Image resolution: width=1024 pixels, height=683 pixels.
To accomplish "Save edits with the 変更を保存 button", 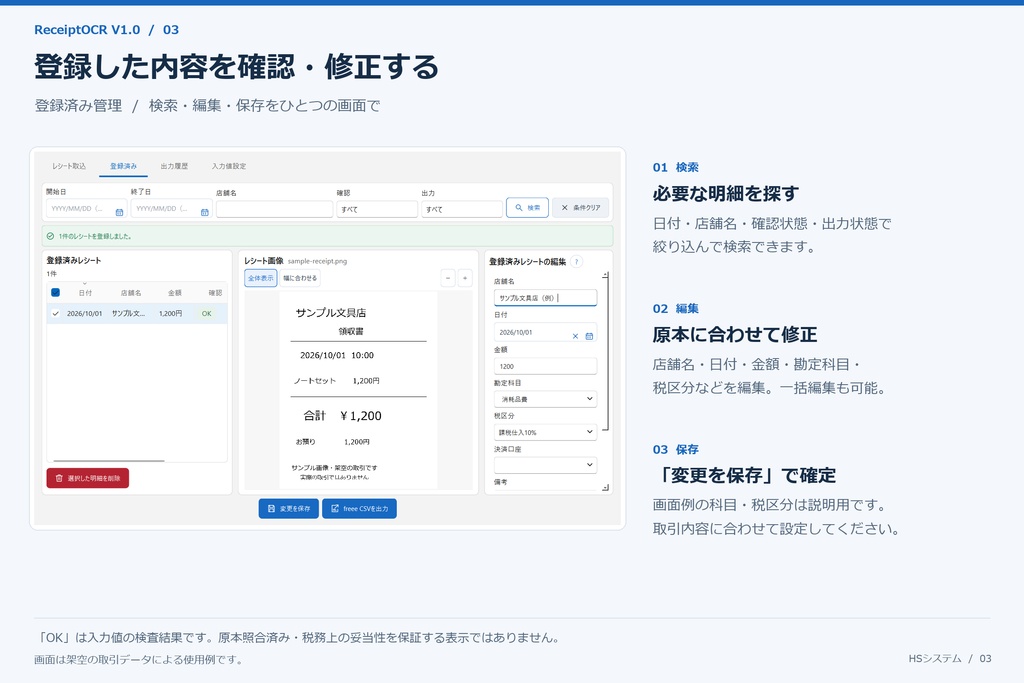I will [x=289, y=509].
